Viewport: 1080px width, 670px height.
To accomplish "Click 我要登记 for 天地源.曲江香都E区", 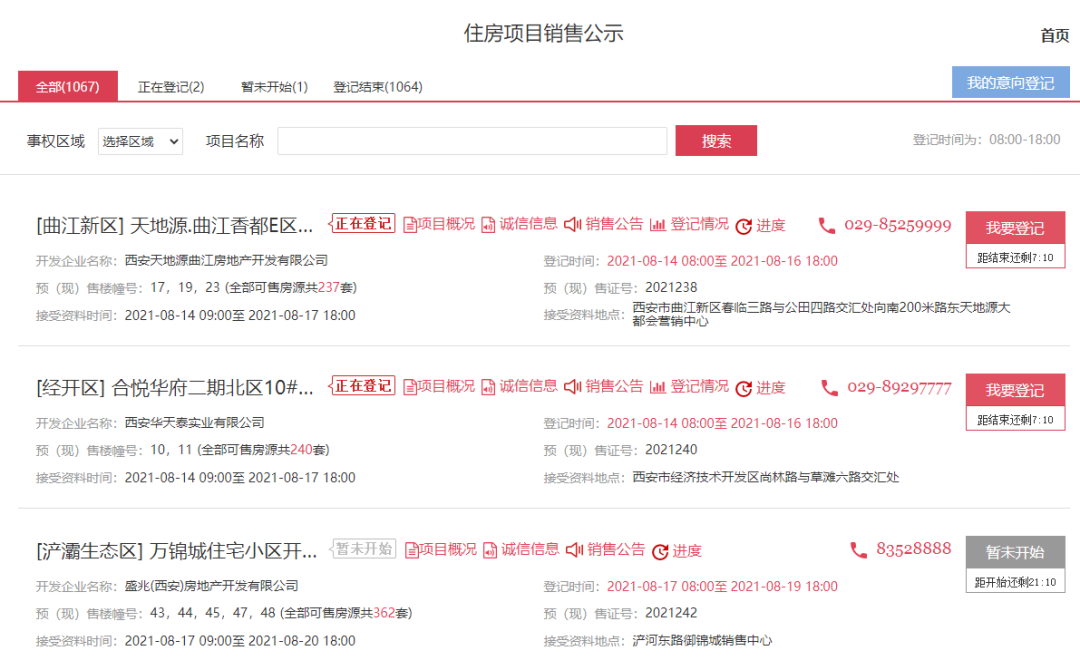I will 1015,228.
